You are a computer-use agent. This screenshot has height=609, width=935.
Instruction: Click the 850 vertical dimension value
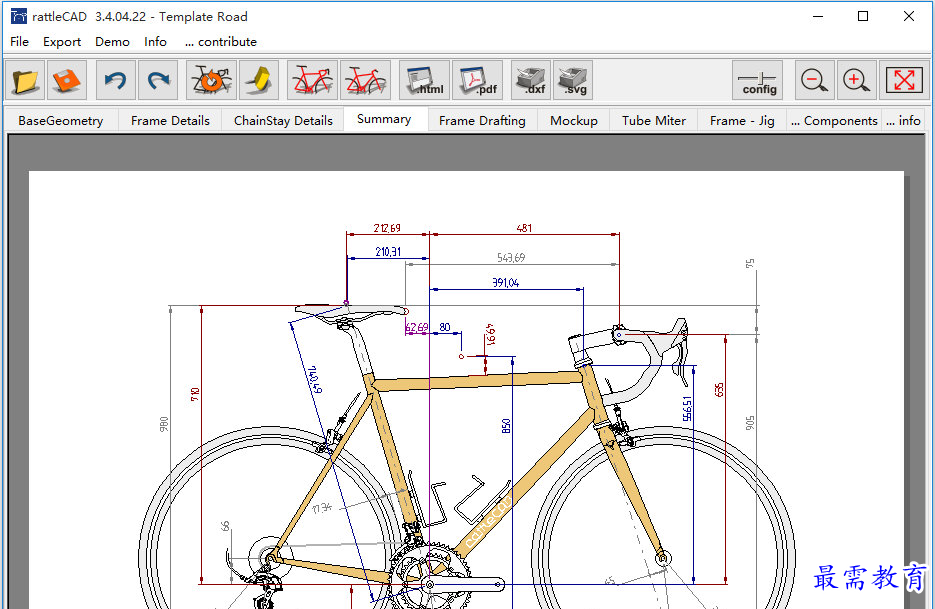click(x=506, y=426)
